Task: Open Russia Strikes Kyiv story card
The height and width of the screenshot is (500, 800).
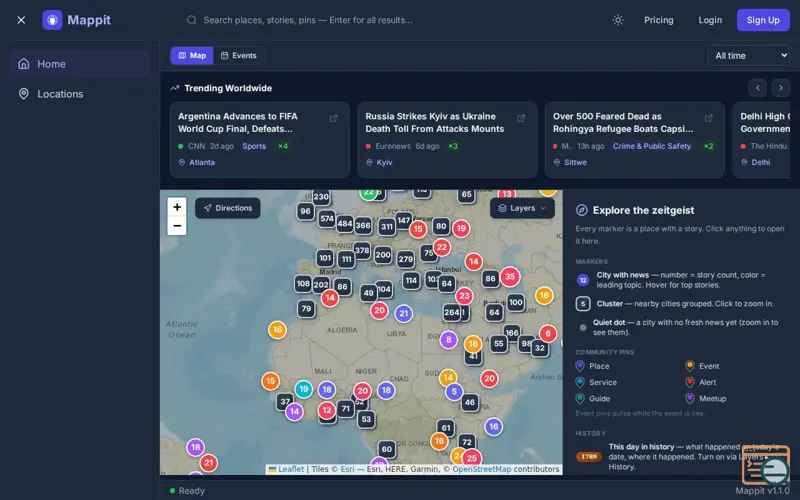Action: [x=447, y=140]
